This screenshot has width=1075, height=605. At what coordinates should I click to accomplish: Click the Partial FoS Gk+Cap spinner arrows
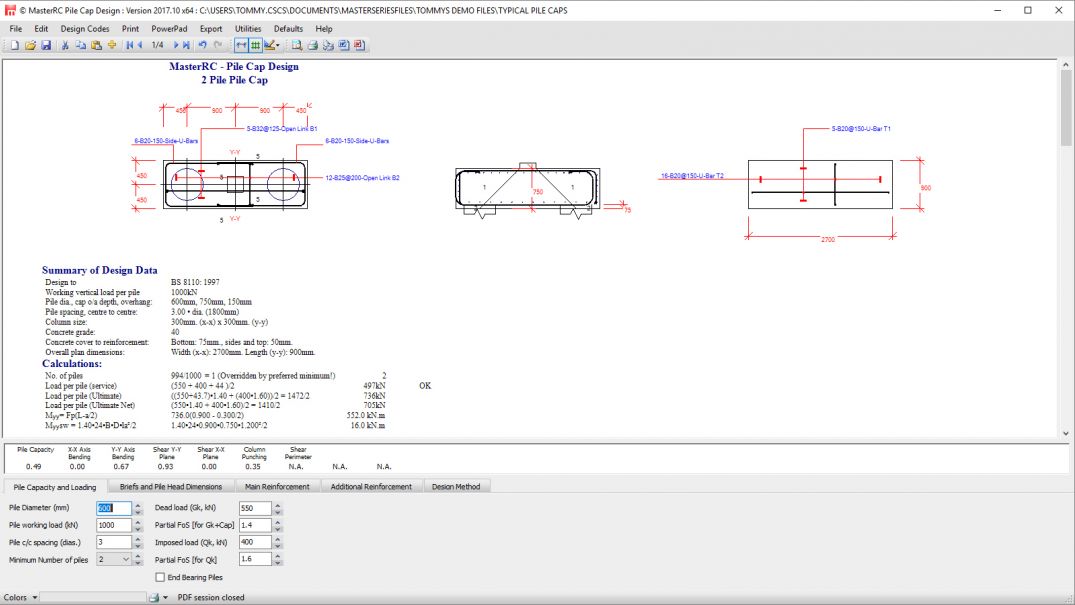pyautogui.click(x=278, y=525)
